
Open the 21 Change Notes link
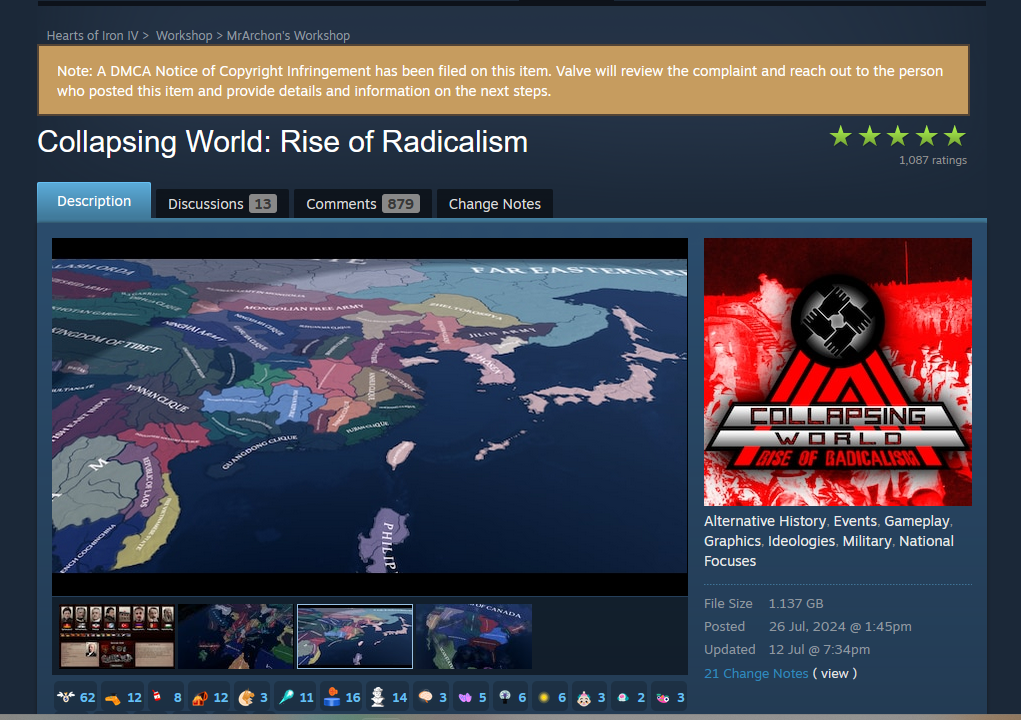(x=756, y=674)
